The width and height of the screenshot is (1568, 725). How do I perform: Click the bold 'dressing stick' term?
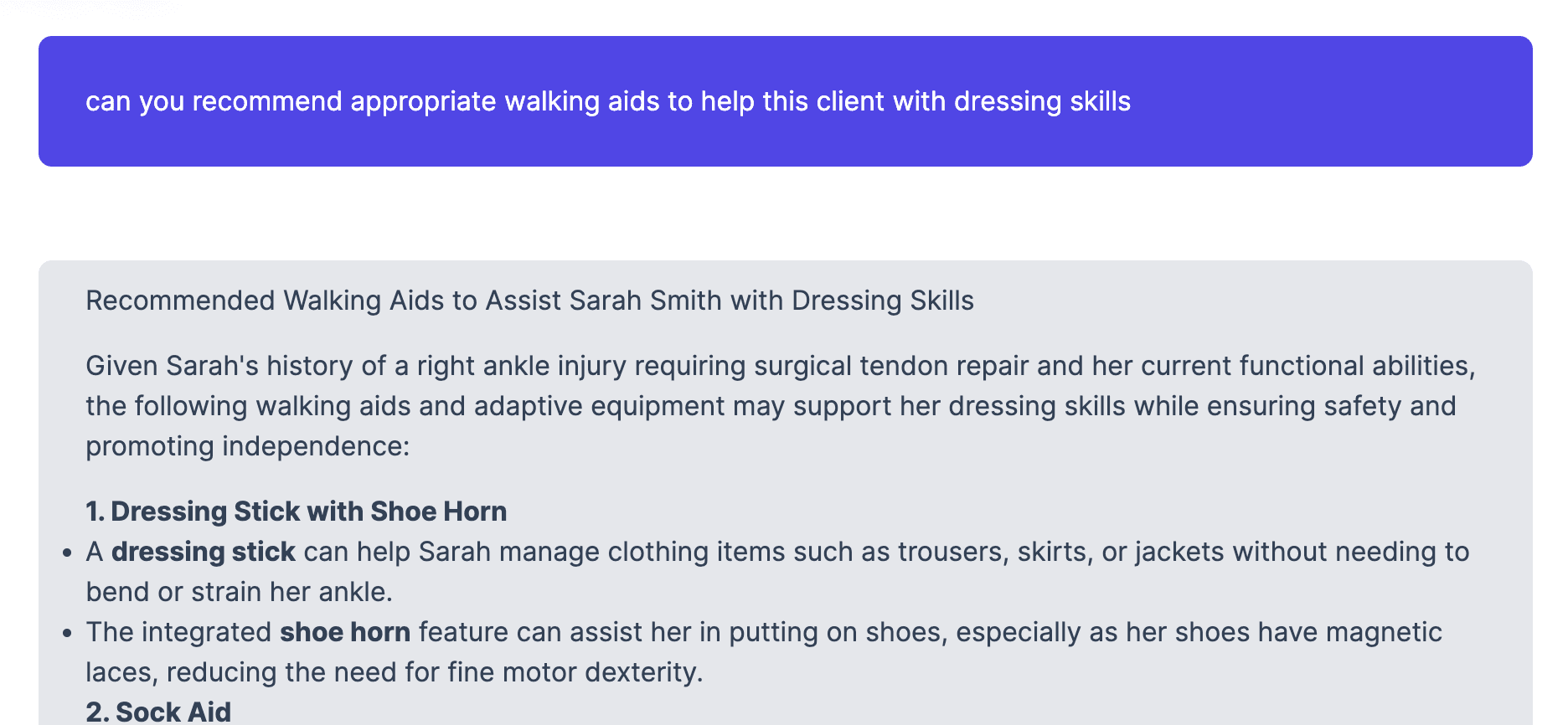(x=204, y=552)
